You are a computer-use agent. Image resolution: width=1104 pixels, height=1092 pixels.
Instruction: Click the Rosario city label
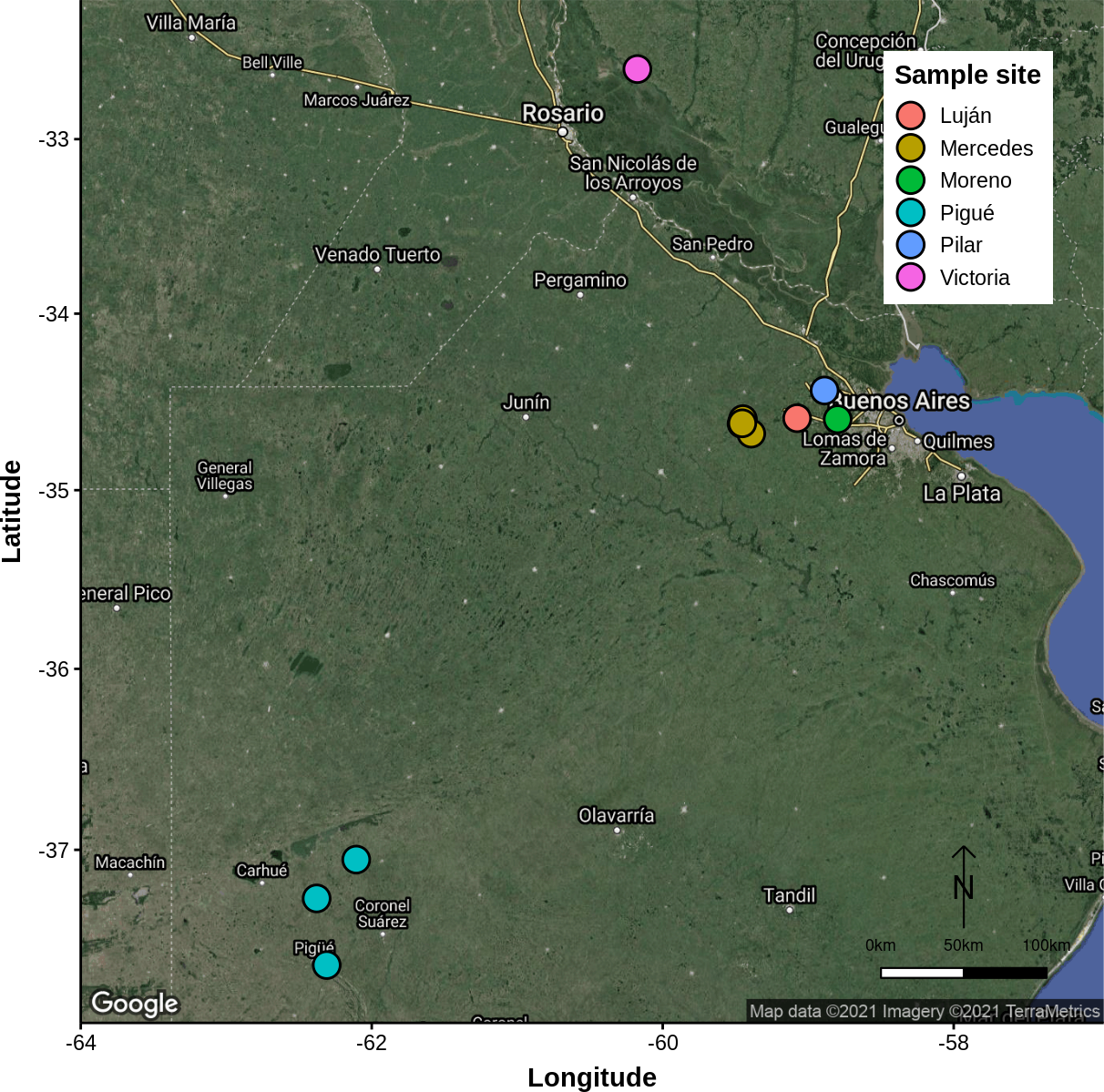[x=563, y=113]
